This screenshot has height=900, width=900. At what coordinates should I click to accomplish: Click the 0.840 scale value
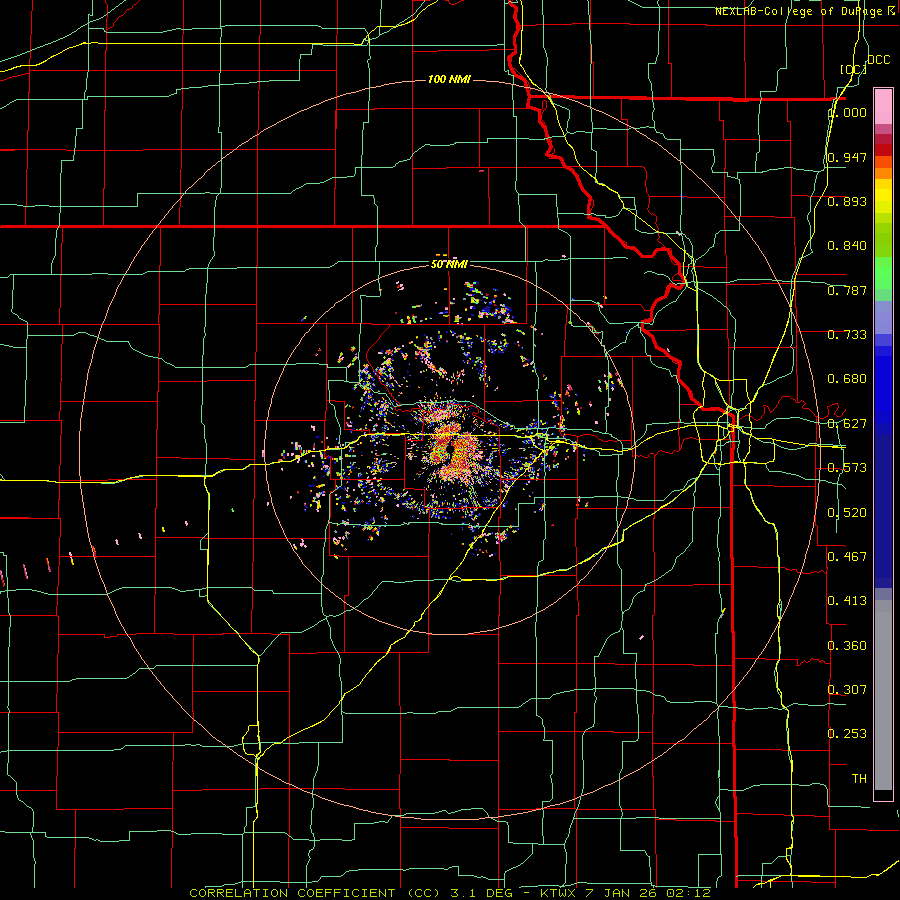847,246
